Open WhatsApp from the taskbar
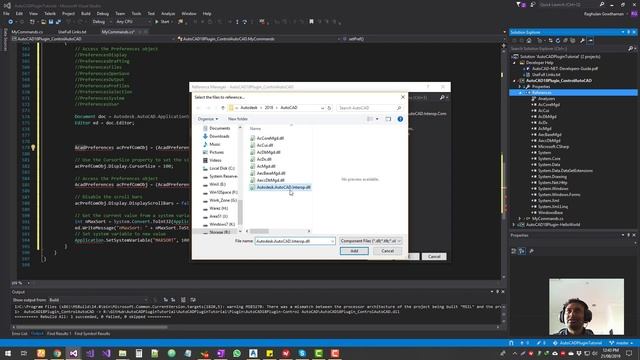 pos(237,353)
